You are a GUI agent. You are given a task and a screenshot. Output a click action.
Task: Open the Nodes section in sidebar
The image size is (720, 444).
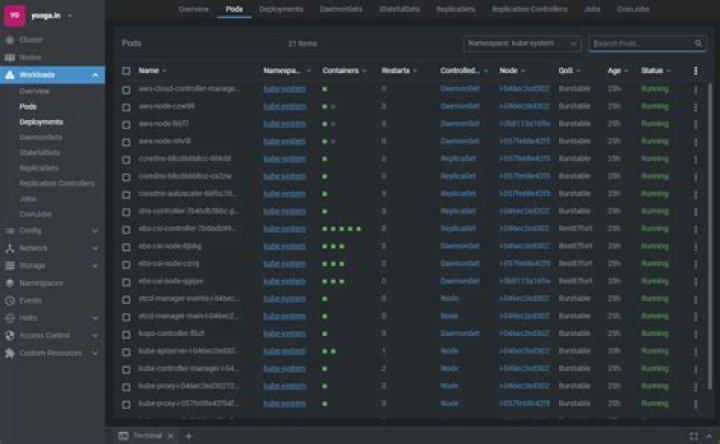[30, 57]
